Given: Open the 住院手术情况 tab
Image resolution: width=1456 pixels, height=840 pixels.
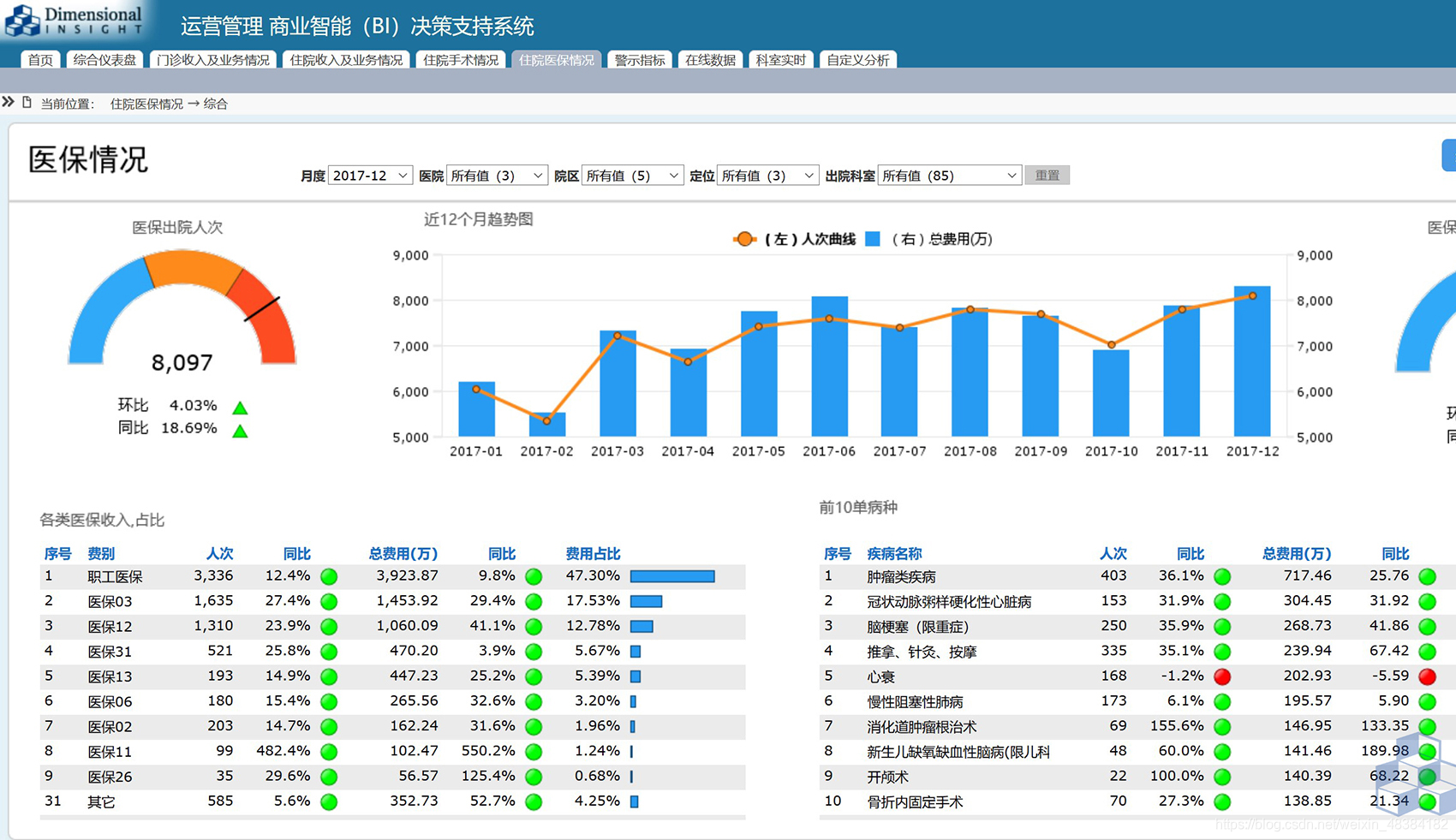Looking at the screenshot, I should click(x=461, y=60).
